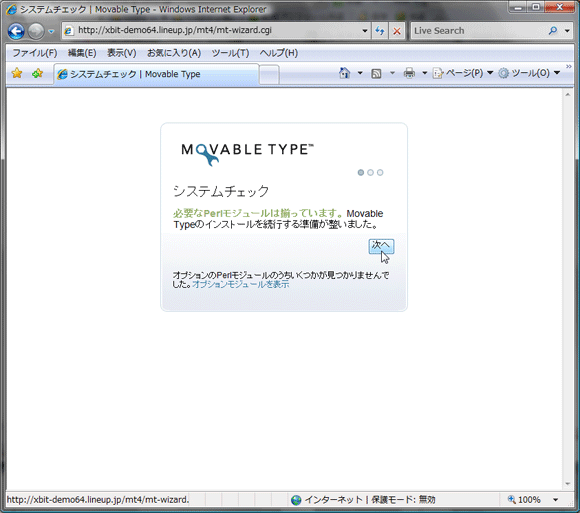
Task: Click the IE icon in title bar
Action: point(11,9)
